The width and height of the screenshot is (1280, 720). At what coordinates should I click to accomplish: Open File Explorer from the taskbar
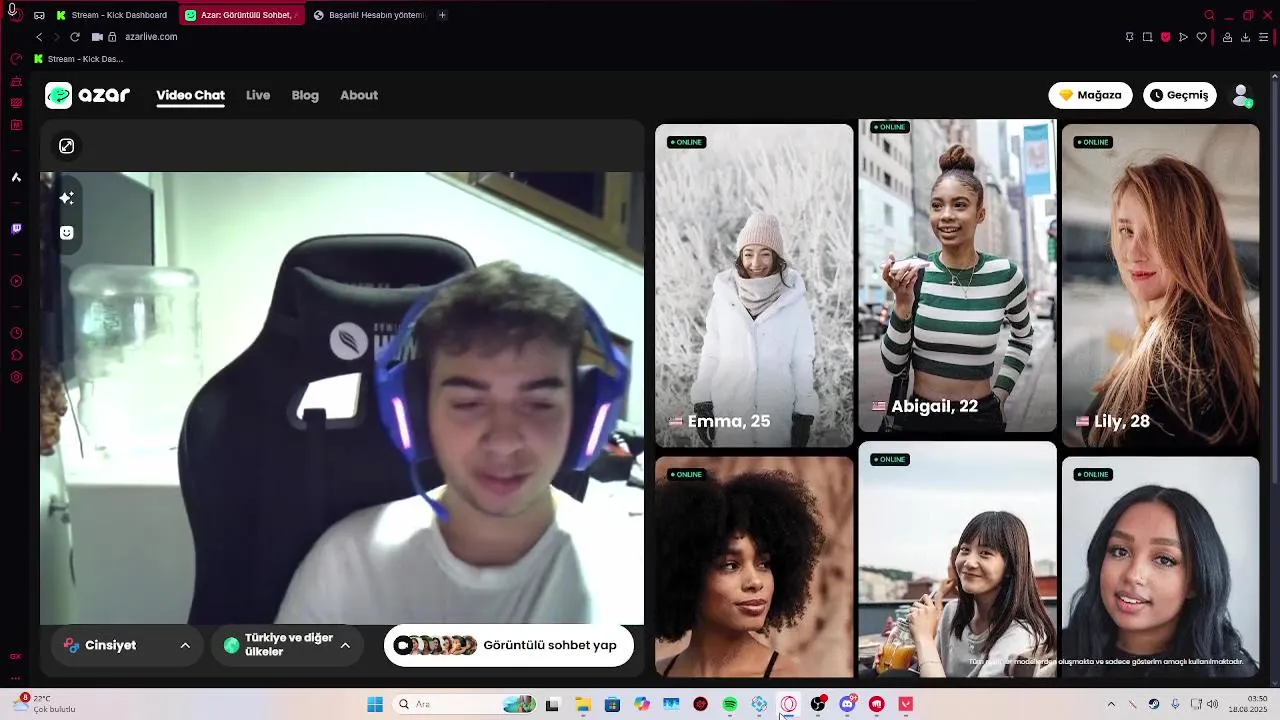tap(582, 704)
